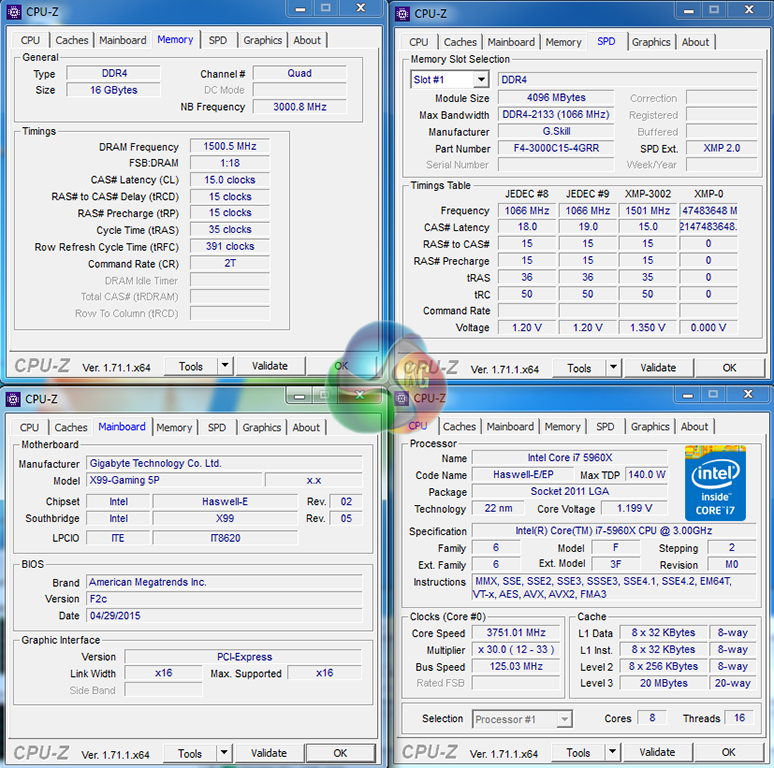Switch to the Caches tab in the Memory window

pos(72,40)
